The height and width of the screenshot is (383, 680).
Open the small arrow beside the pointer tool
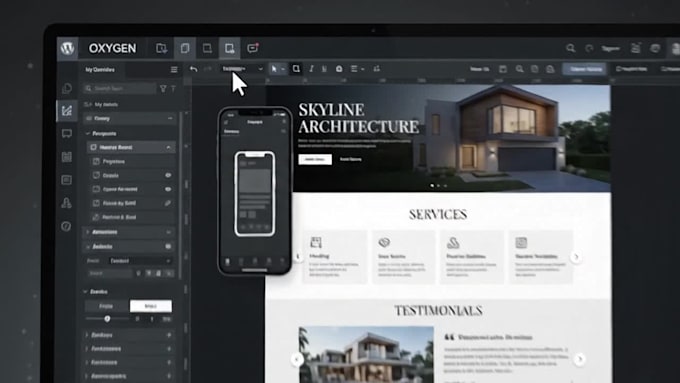[283, 69]
